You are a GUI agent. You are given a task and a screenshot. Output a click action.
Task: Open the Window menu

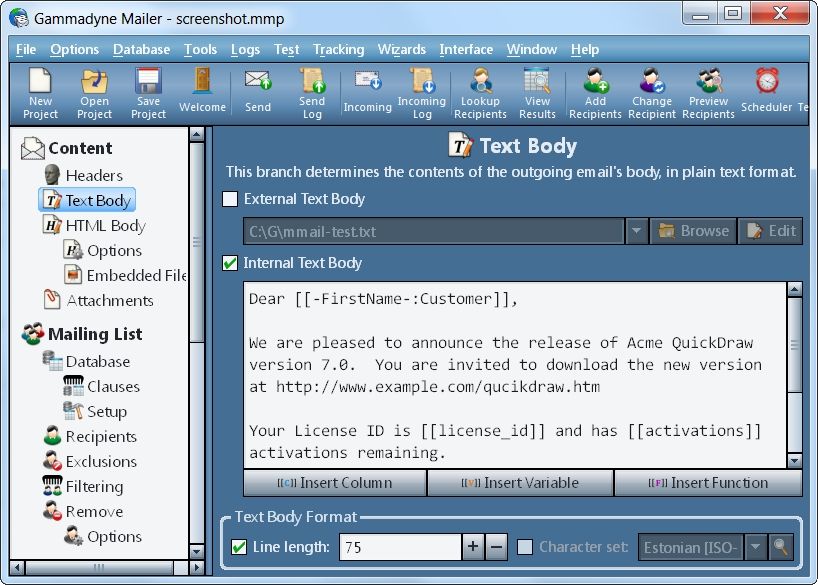(x=532, y=50)
